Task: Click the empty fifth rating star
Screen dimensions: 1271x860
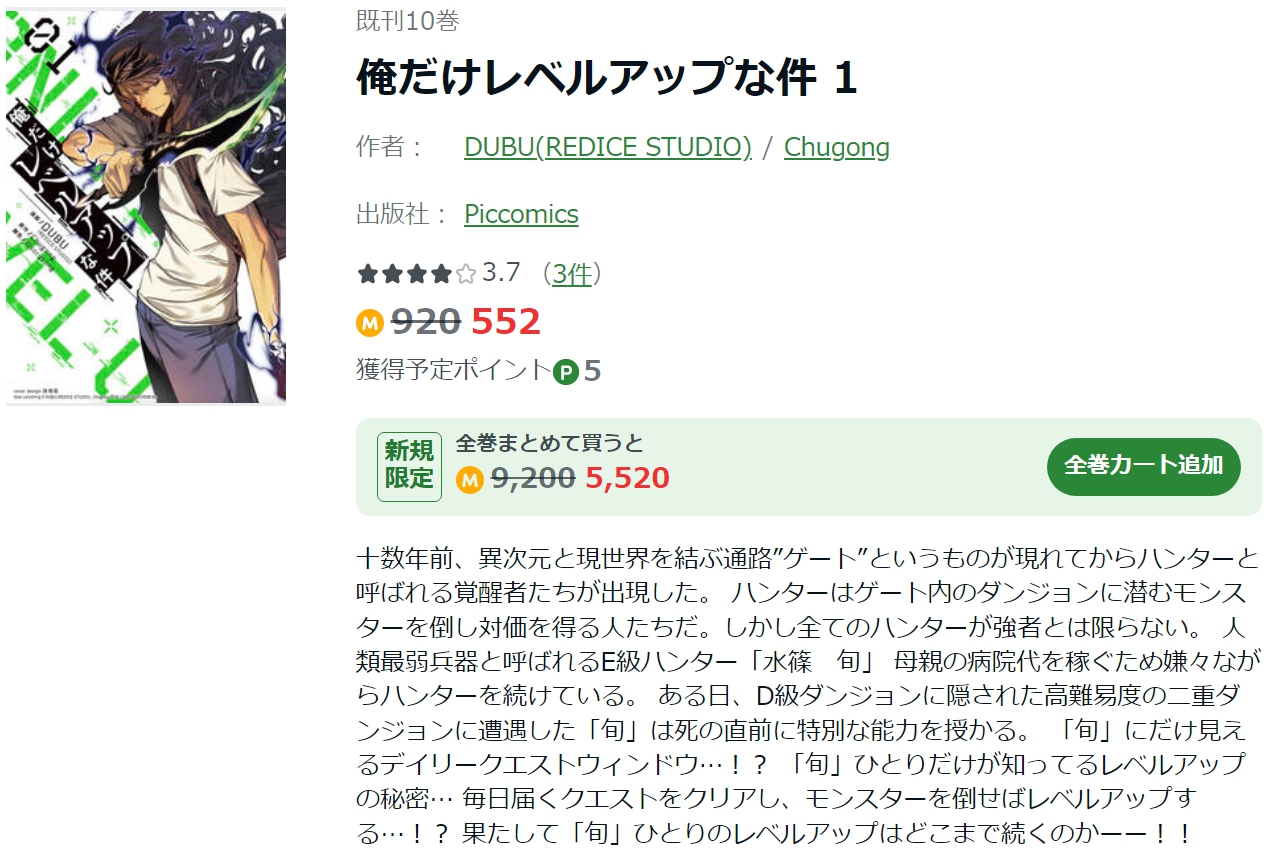Action: (466, 274)
